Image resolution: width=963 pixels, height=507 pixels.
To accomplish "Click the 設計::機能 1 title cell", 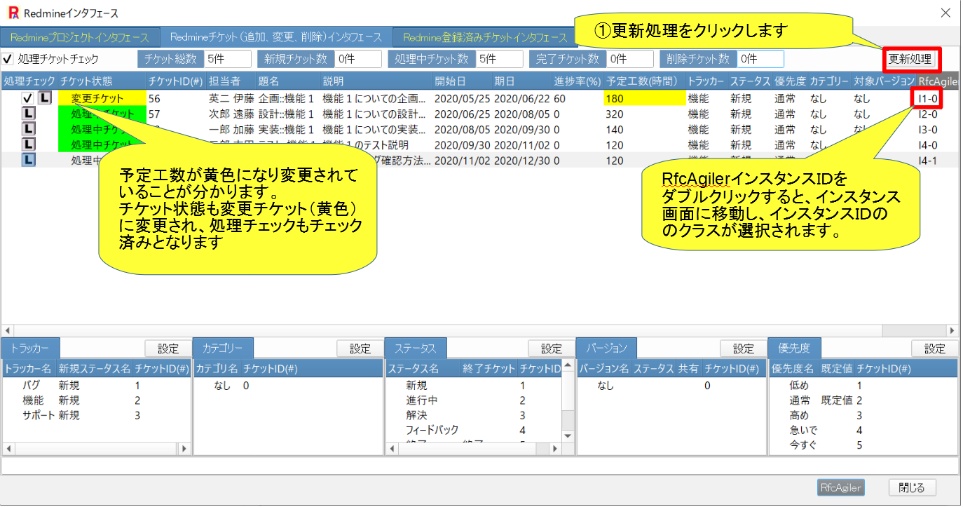I will (x=286, y=114).
